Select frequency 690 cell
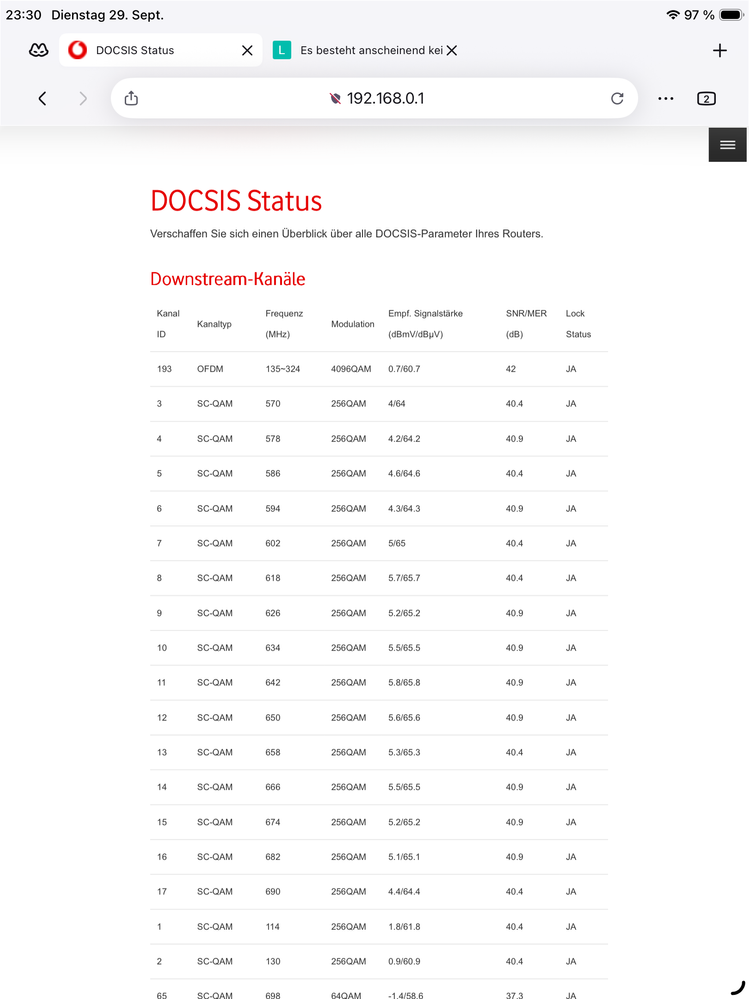 pyautogui.click(x=273, y=891)
